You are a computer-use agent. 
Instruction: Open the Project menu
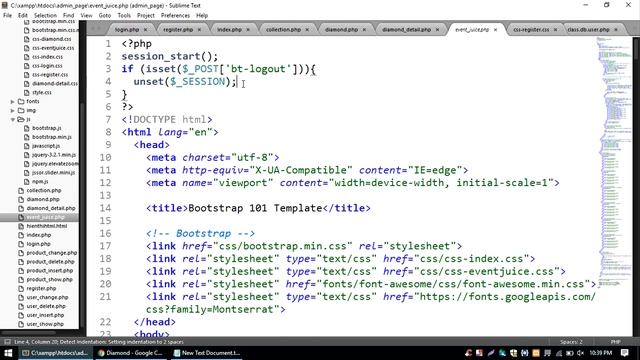[x=146, y=15]
